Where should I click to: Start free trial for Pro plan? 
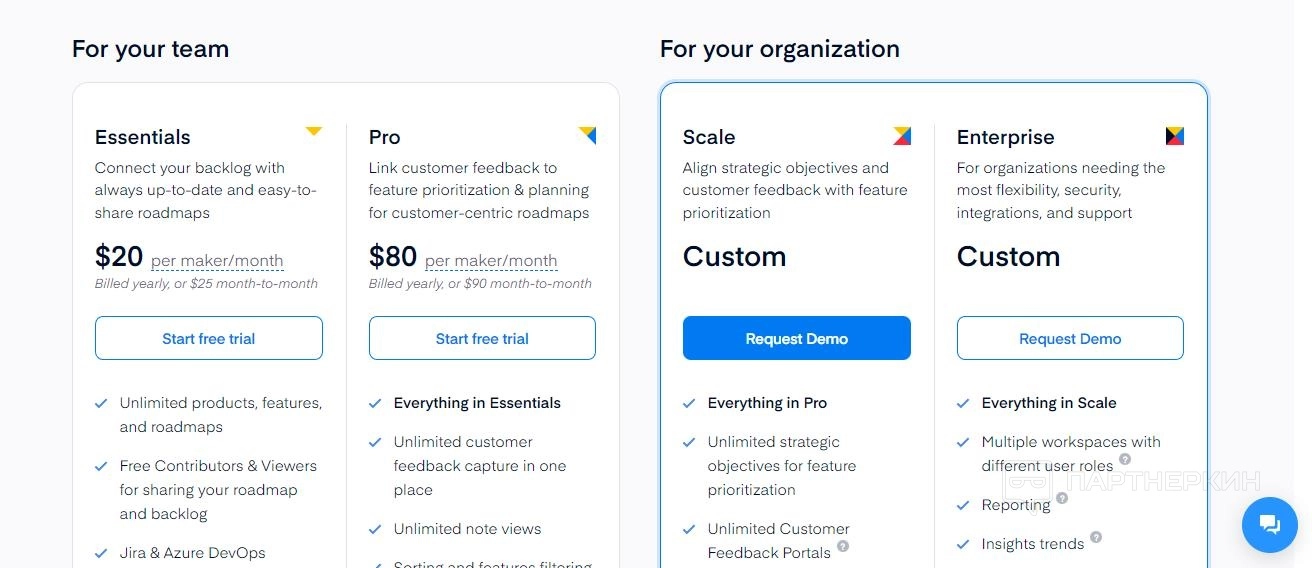coord(482,339)
